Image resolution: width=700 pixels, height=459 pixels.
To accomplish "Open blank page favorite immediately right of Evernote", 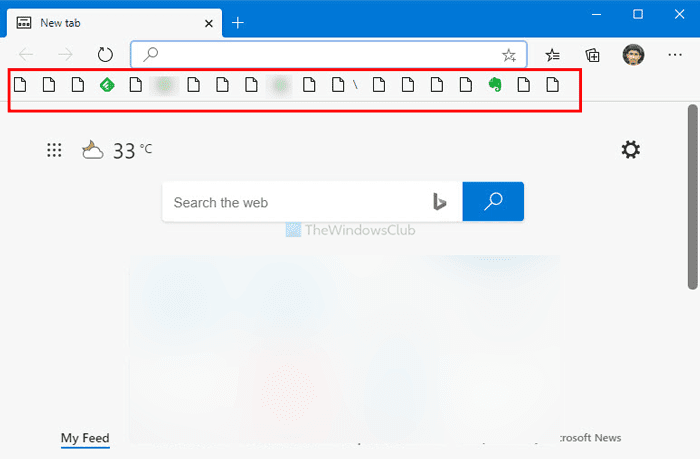I will pos(524,84).
